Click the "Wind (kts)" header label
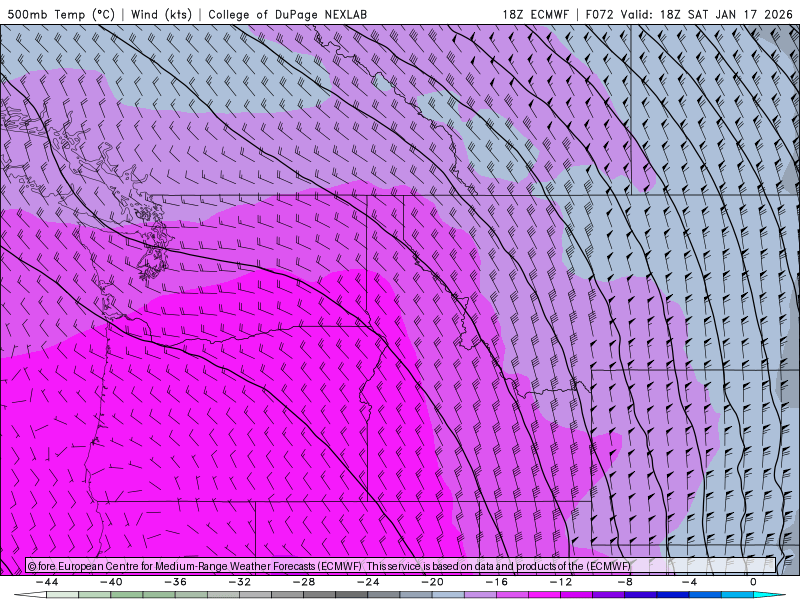 tap(161, 14)
